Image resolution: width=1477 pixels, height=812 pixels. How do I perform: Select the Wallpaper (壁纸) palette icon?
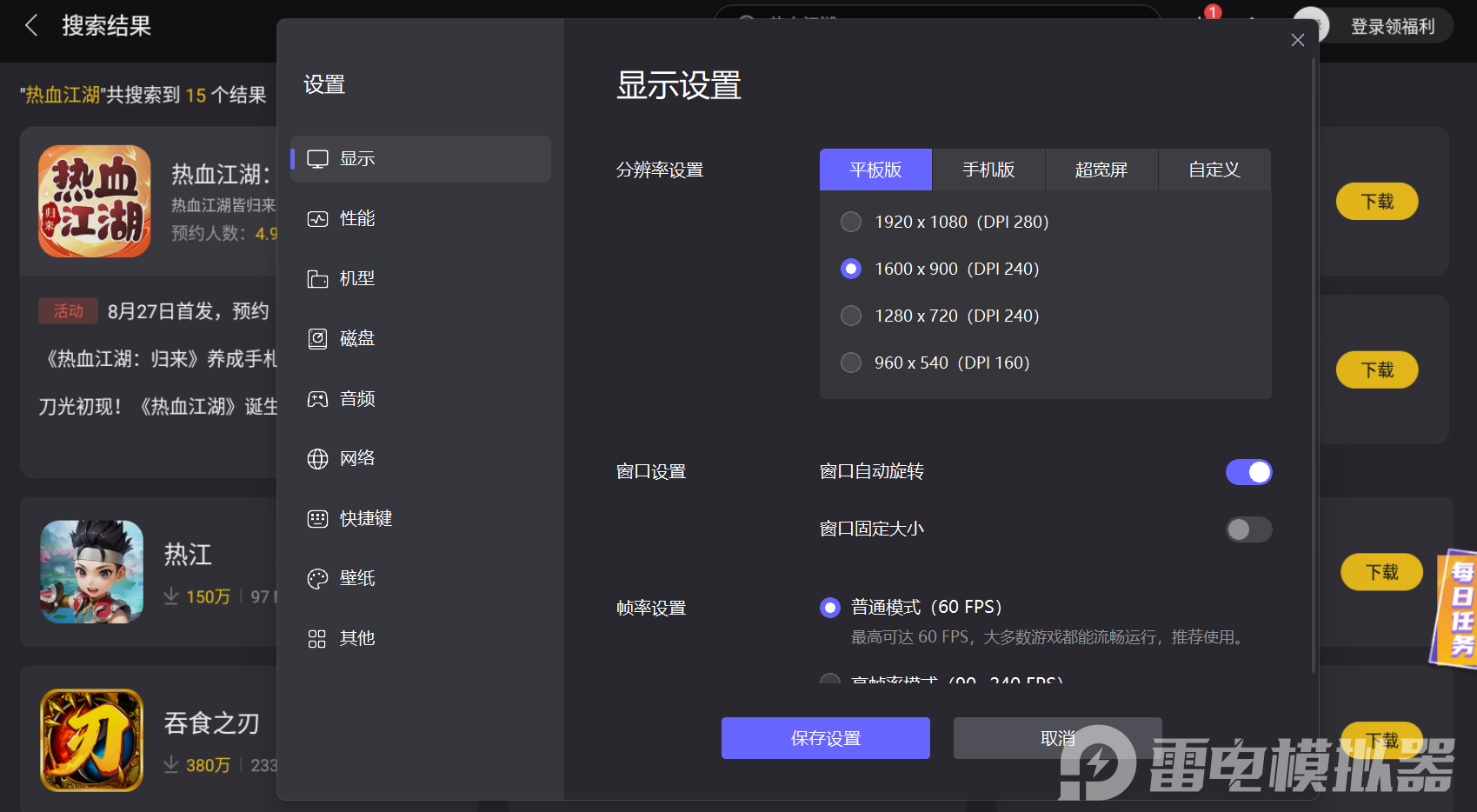click(317, 579)
